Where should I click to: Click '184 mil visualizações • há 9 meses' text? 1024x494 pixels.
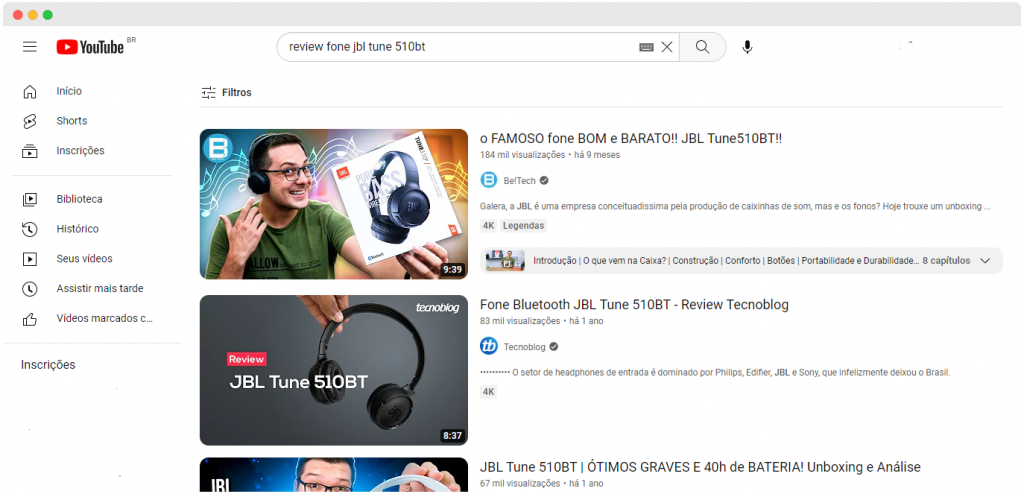point(550,155)
